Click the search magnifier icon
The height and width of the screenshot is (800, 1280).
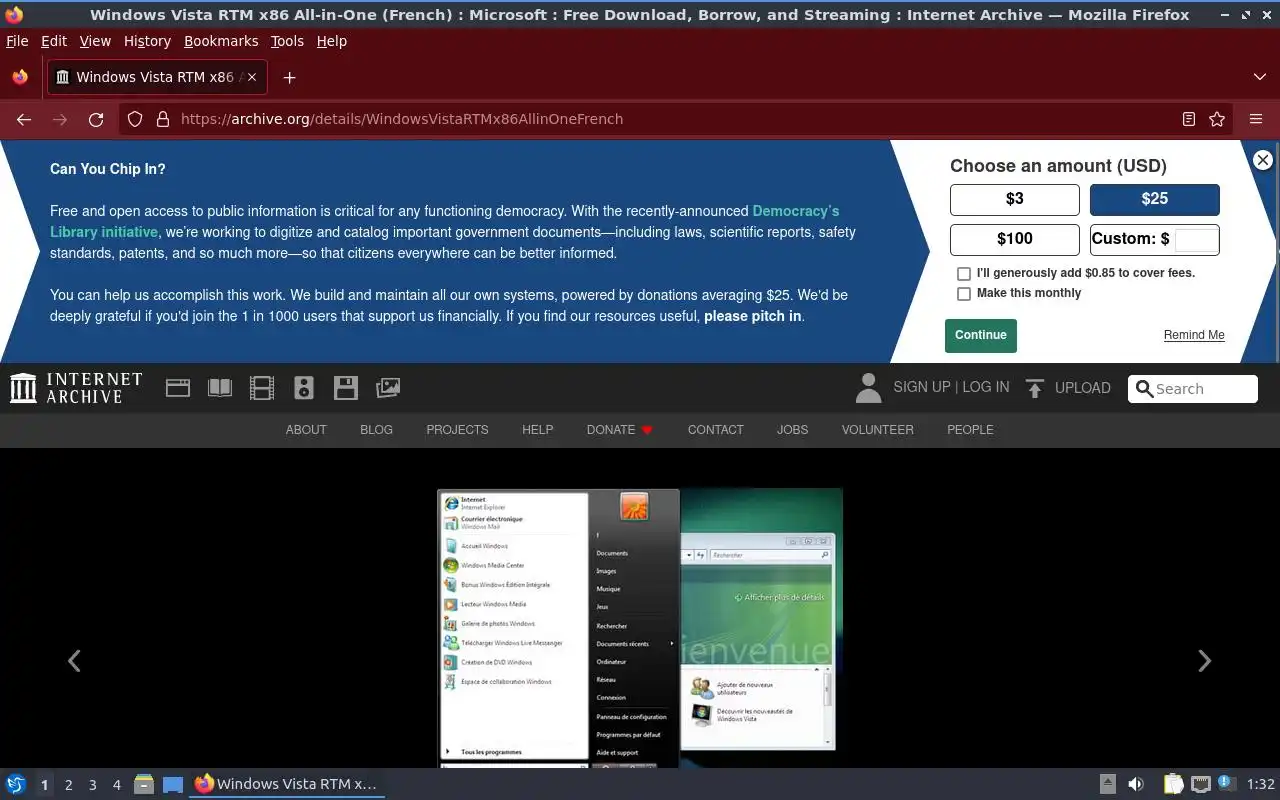[1145, 389]
